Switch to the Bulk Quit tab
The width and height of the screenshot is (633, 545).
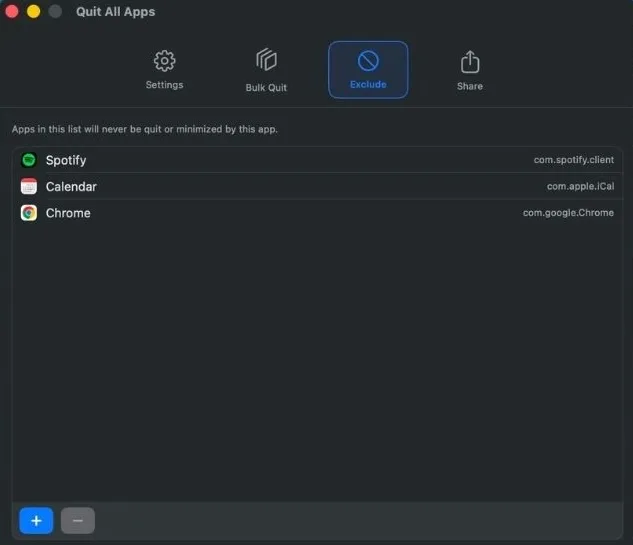point(266,70)
